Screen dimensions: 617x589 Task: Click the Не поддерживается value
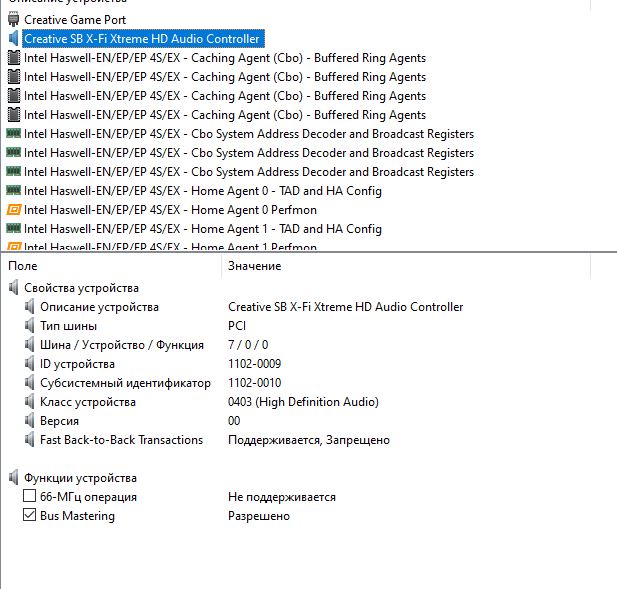pyautogui.click(x=282, y=497)
